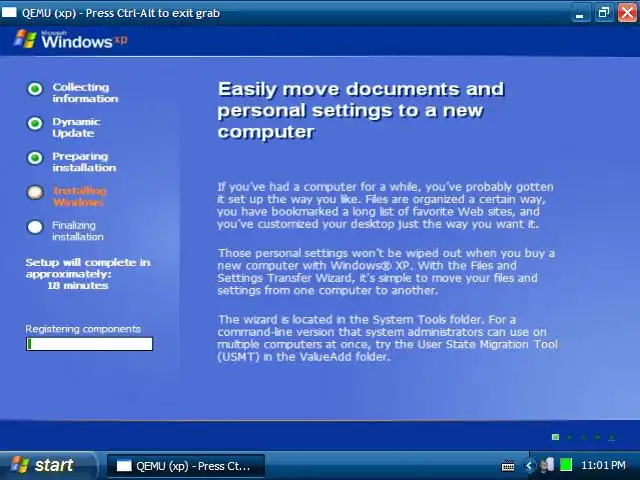Click the Preparing installation label
The width and height of the screenshot is (640, 480).
click(x=84, y=162)
